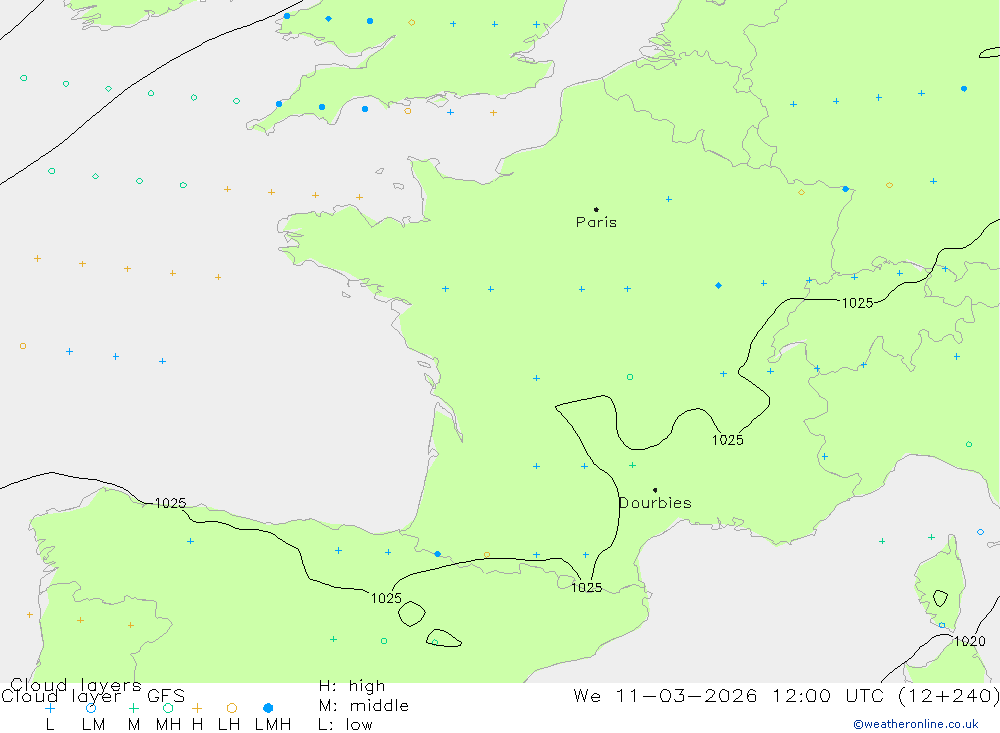Open the weatheronline.co.uk copyright link
The image size is (1000, 733).
pos(916,724)
